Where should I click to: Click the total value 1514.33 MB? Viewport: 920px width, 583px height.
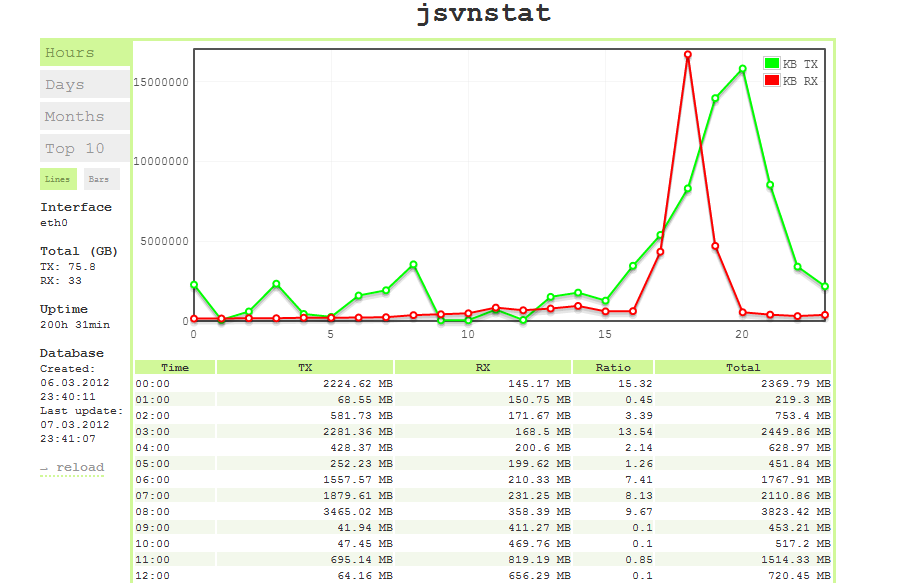point(796,560)
